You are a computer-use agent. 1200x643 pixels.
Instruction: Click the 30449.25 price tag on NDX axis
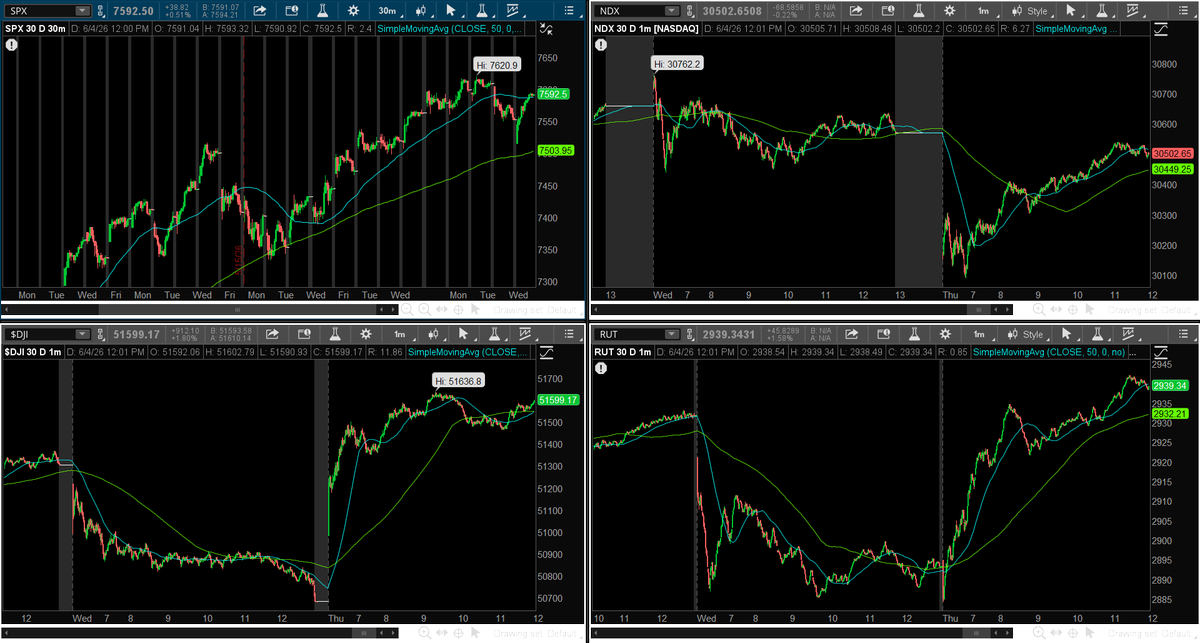tap(1172, 170)
